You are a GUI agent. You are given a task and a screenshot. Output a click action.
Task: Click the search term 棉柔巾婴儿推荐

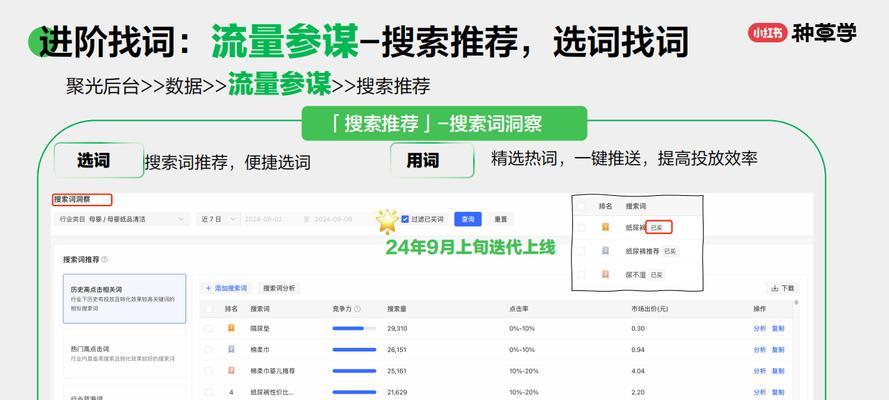pos(273,371)
